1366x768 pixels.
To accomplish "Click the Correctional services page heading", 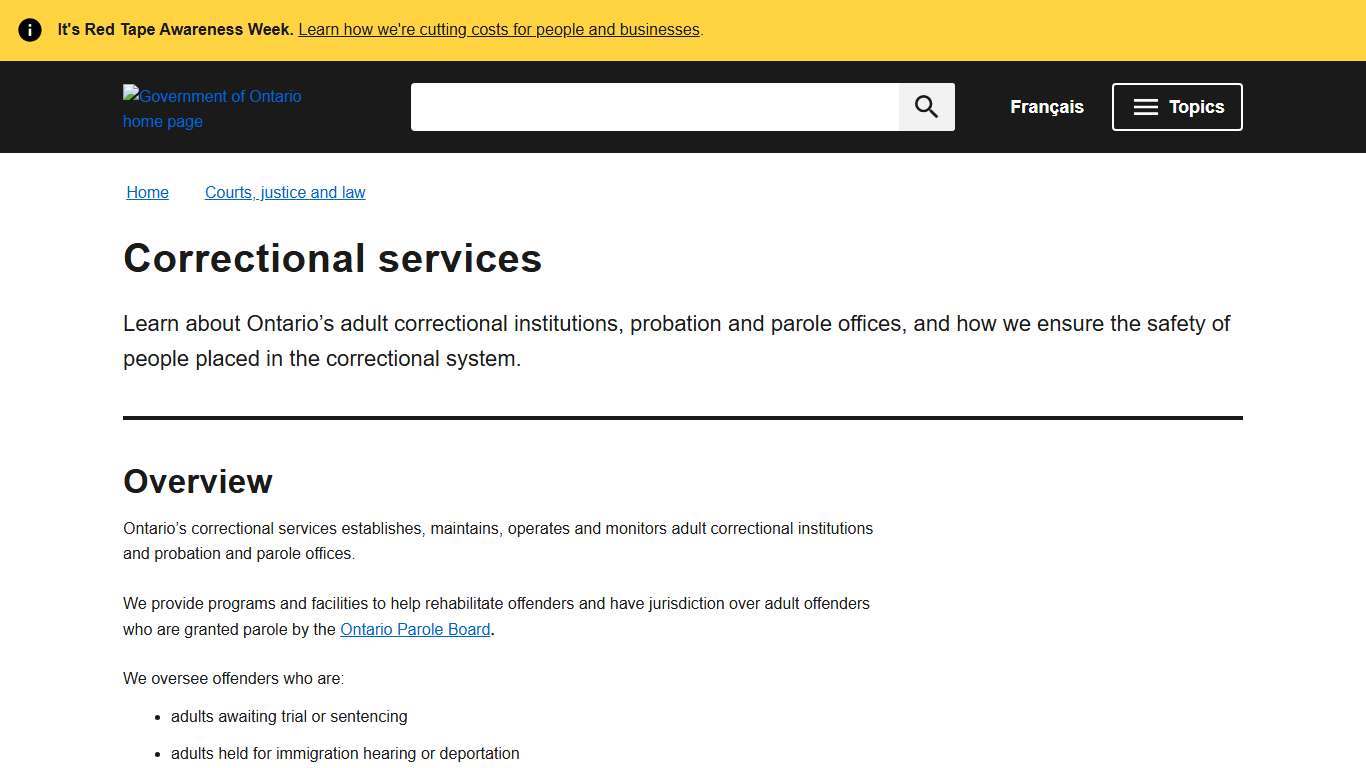I will (x=332, y=258).
